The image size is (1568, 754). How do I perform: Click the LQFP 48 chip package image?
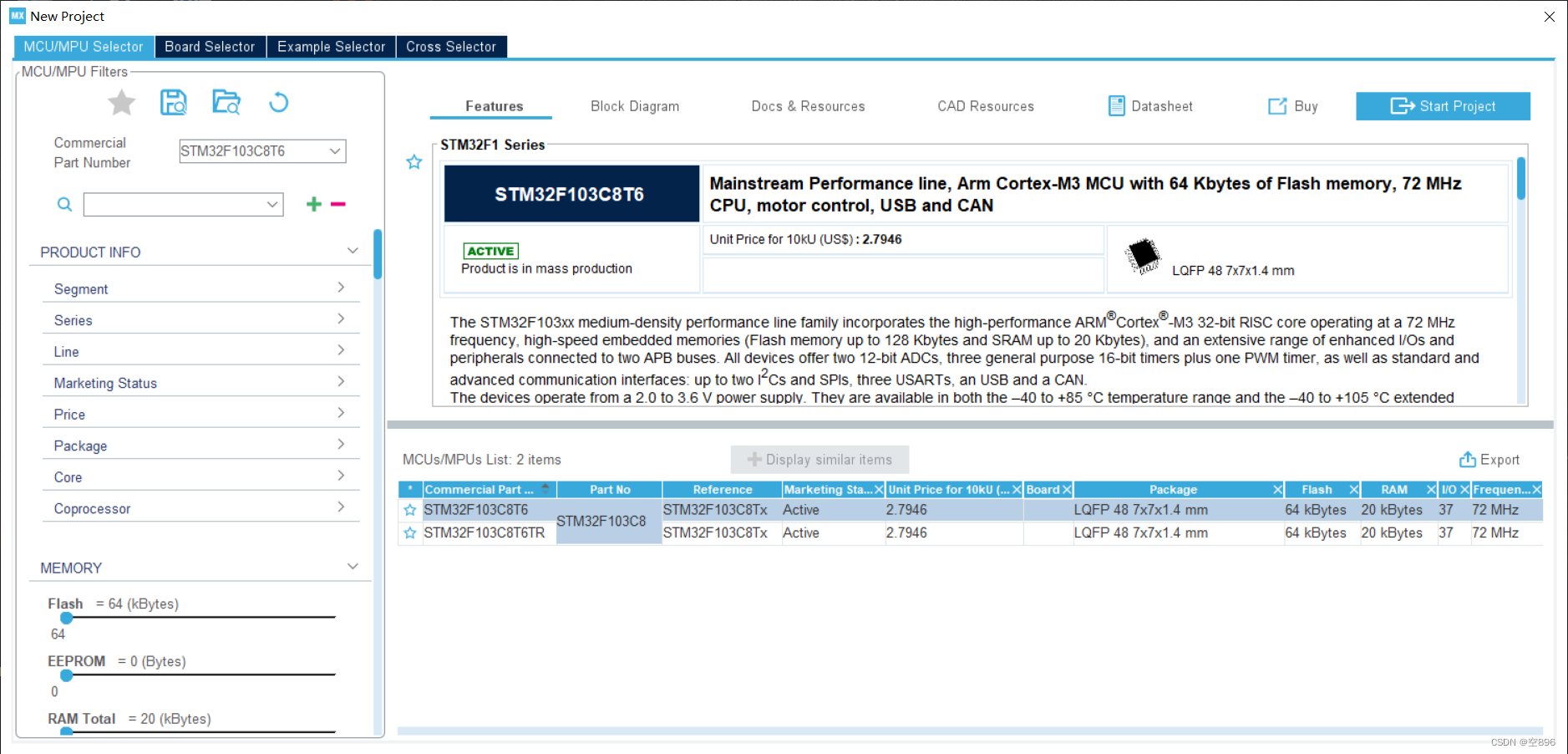point(1143,257)
